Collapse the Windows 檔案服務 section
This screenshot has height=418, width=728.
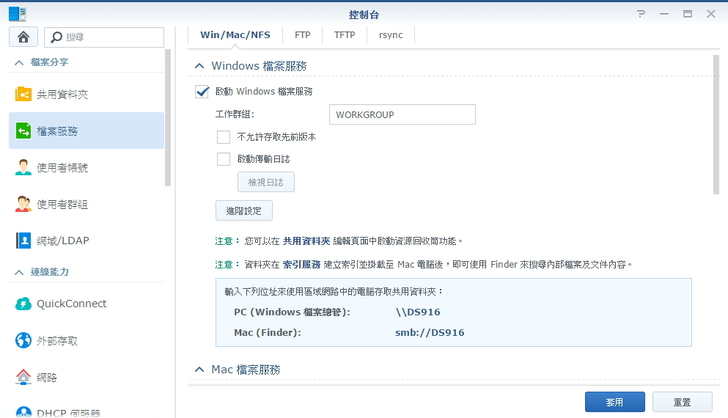[199, 66]
